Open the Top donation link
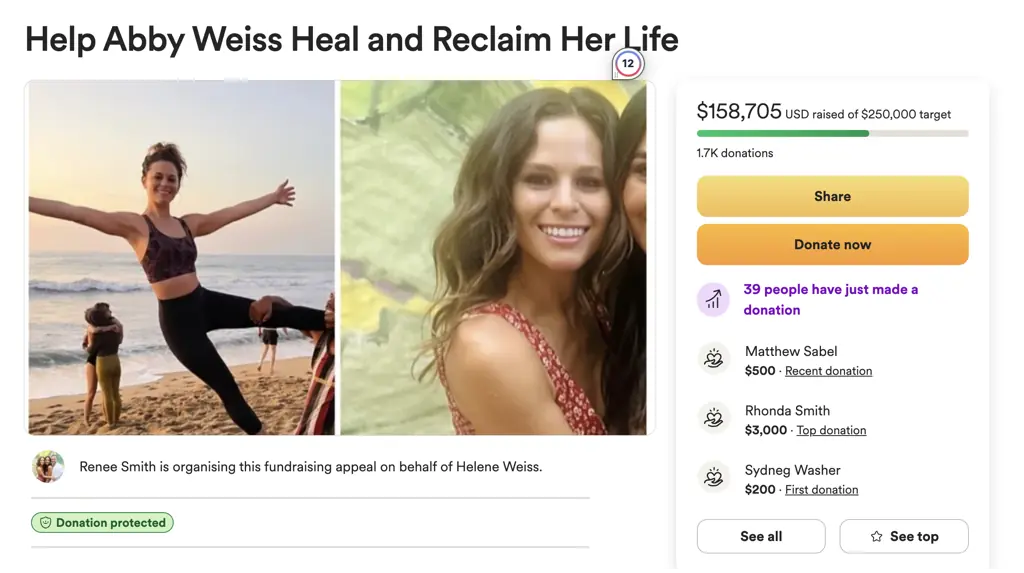 tap(831, 431)
